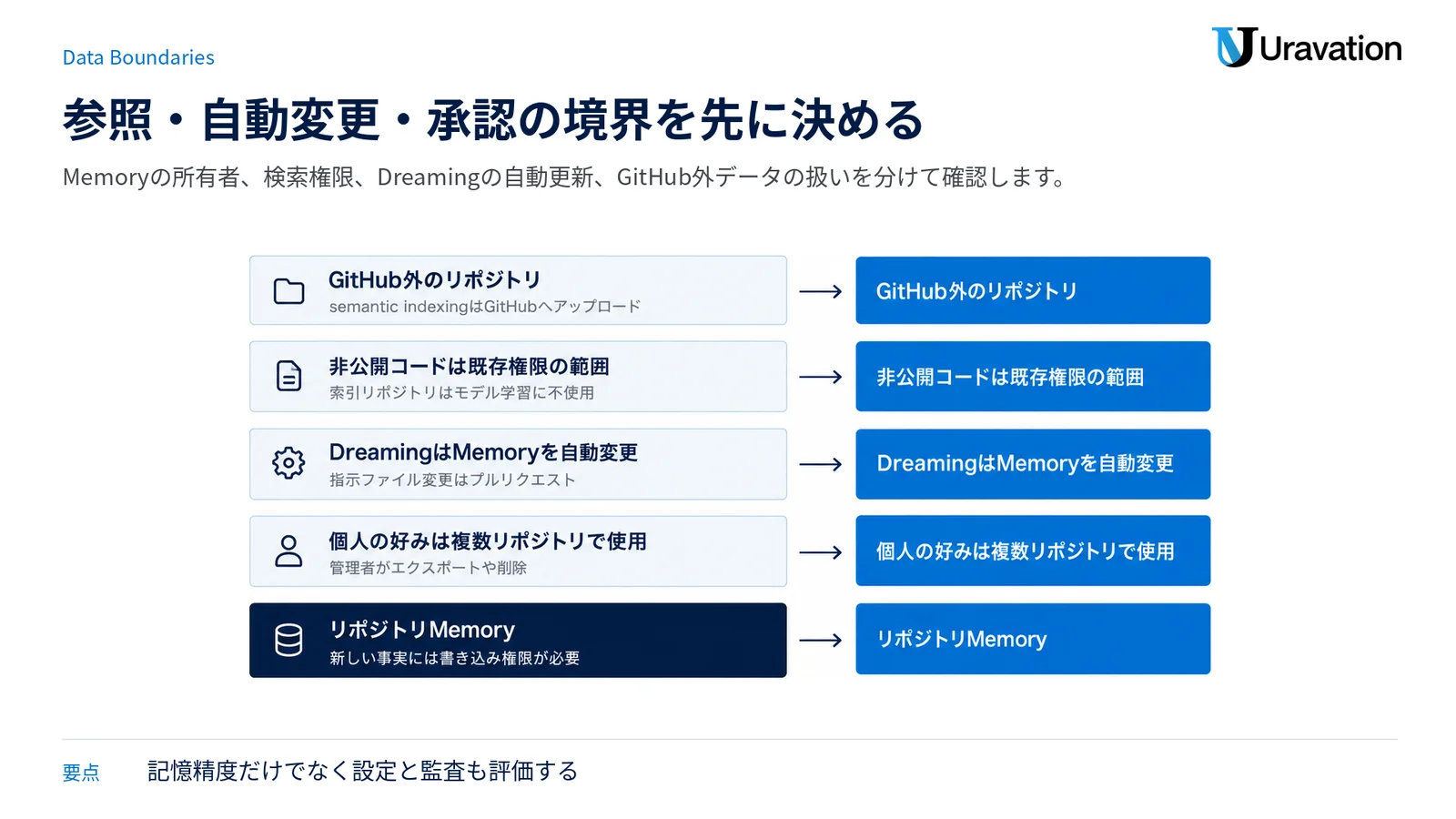The height and width of the screenshot is (819, 1456).
Task: Click the database icon beside リポジトリMemory
Action: pos(288,640)
